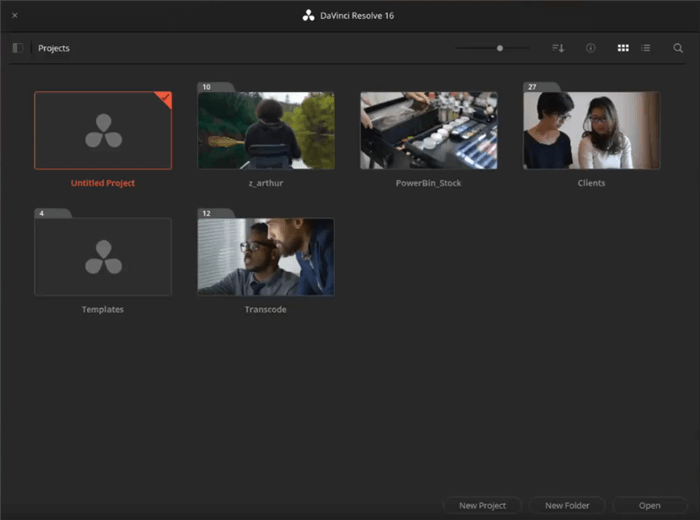Open the Clients folder
The width and height of the screenshot is (700, 520).
(591, 131)
